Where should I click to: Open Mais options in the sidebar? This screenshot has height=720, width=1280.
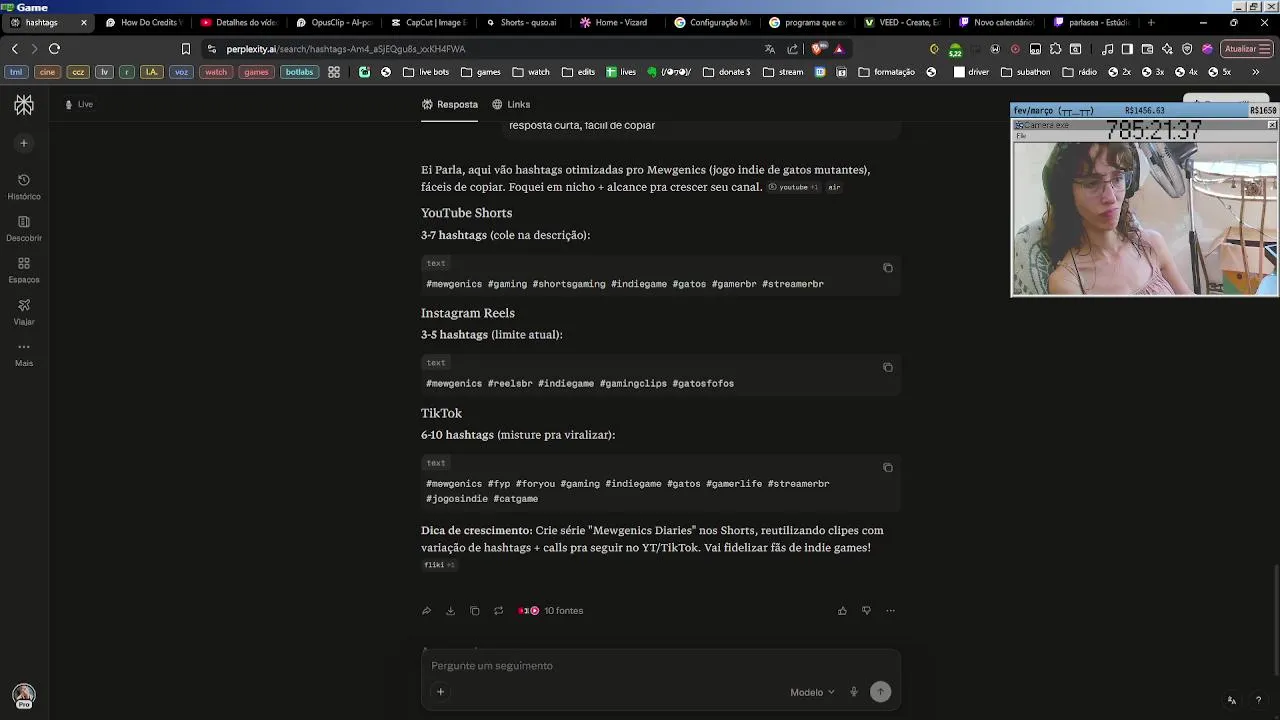click(24, 353)
